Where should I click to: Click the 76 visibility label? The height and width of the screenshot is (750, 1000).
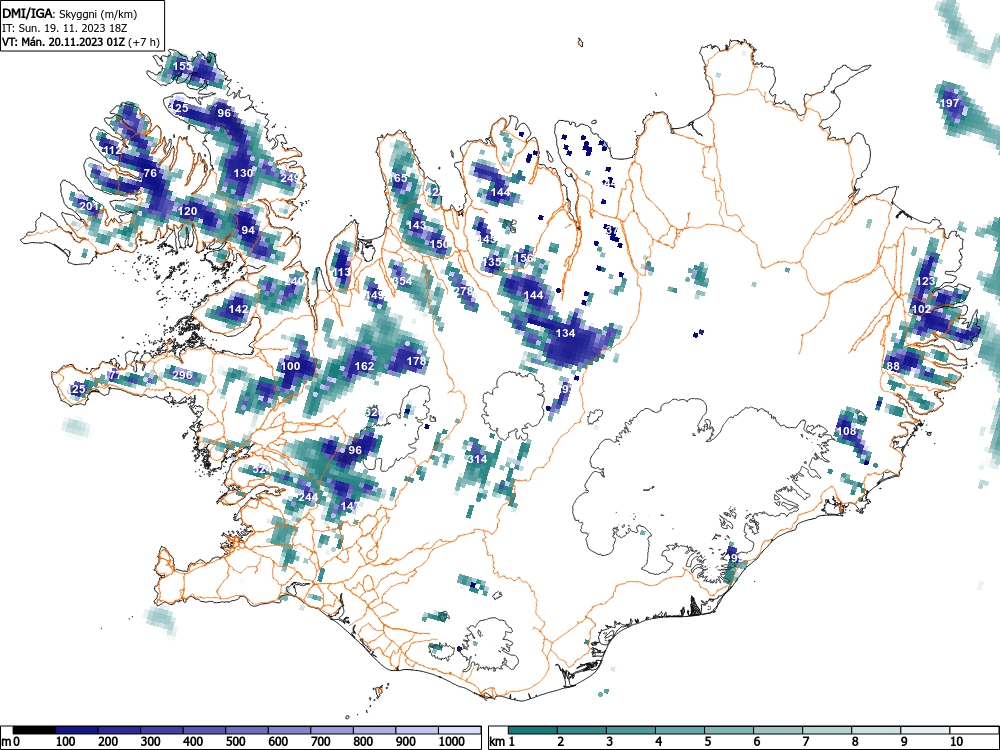tap(150, 173)
